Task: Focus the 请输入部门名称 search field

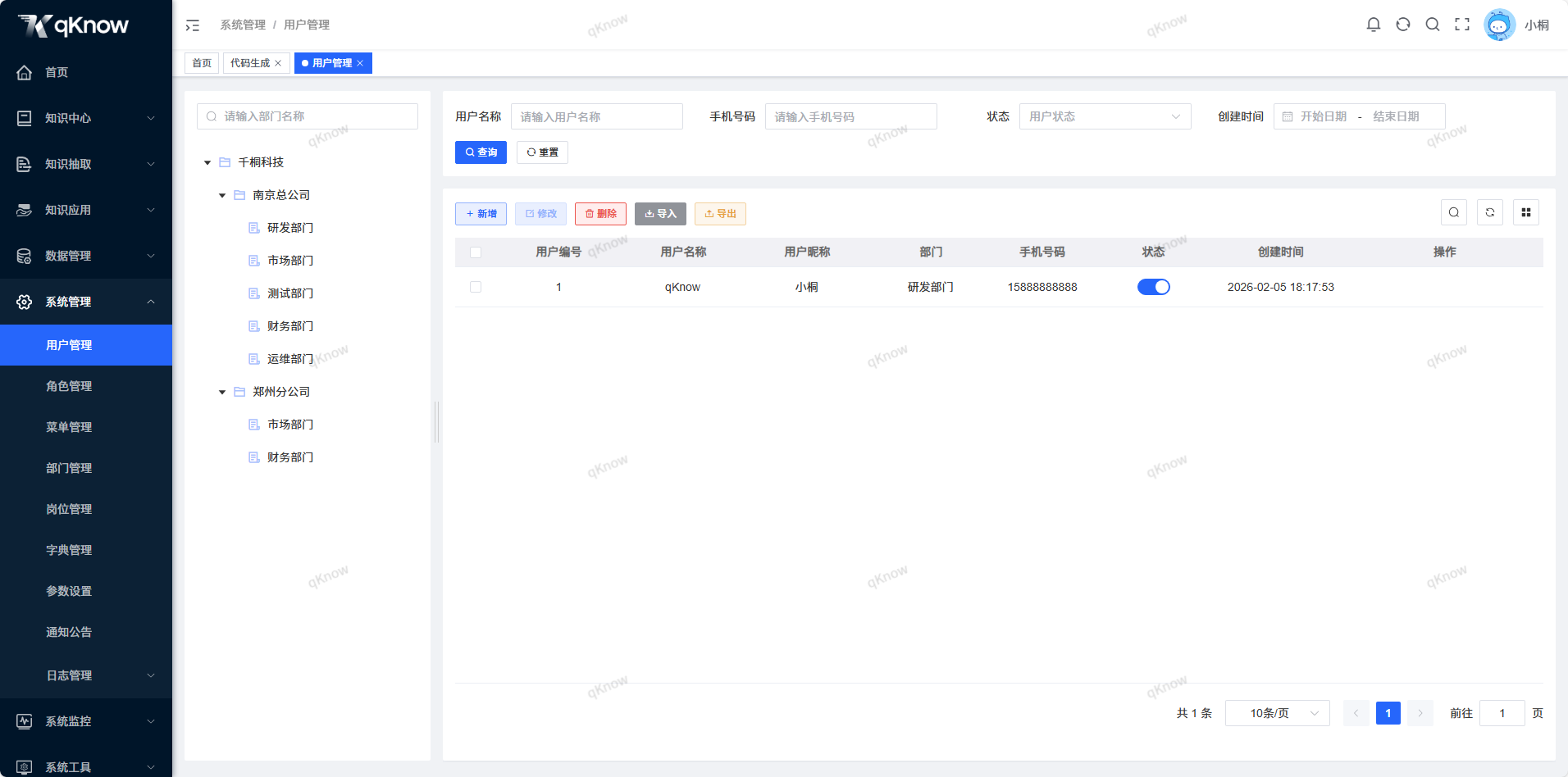Action: (308, 116)
